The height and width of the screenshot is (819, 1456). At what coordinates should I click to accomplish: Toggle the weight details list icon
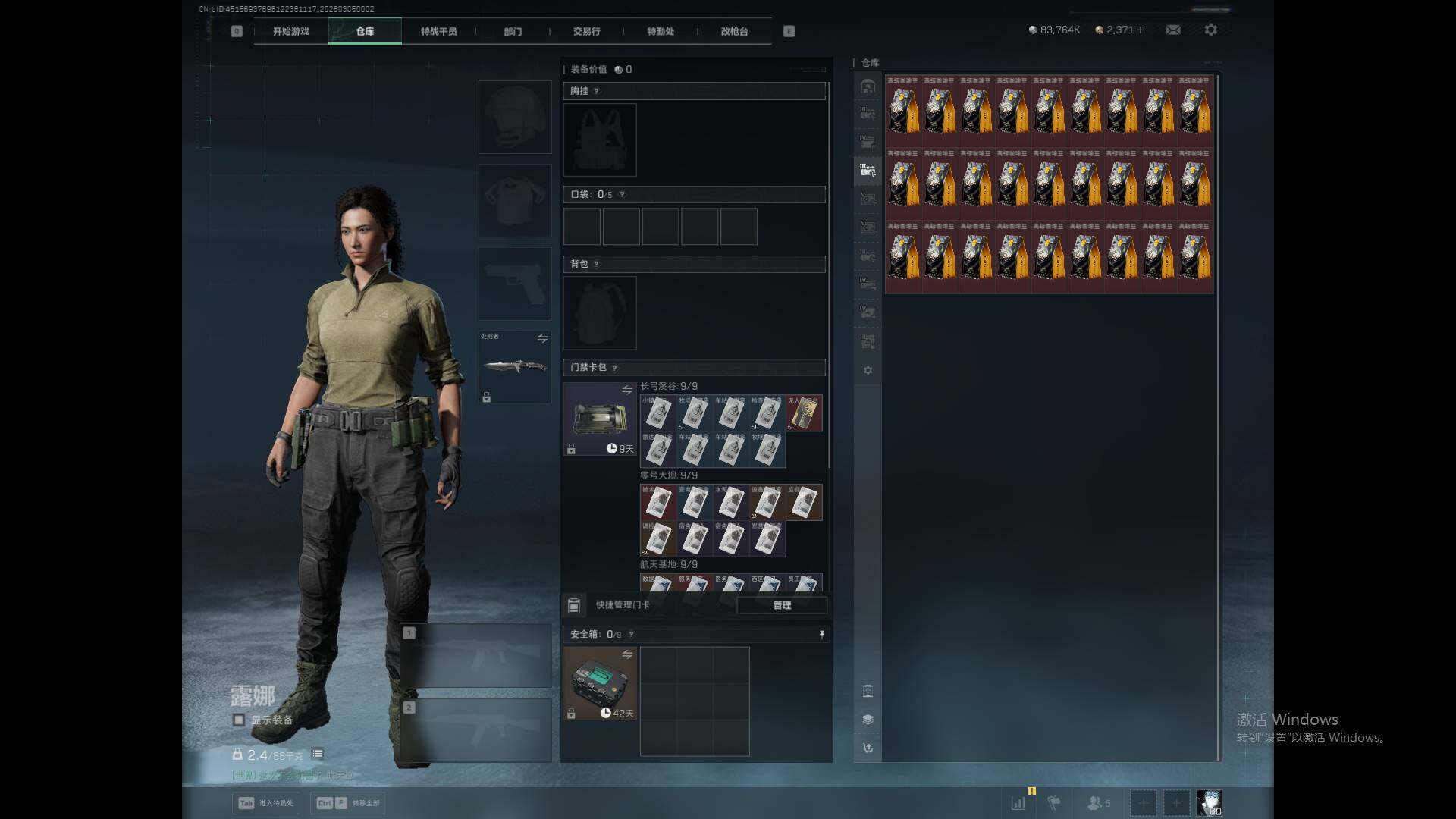point(317,754)
